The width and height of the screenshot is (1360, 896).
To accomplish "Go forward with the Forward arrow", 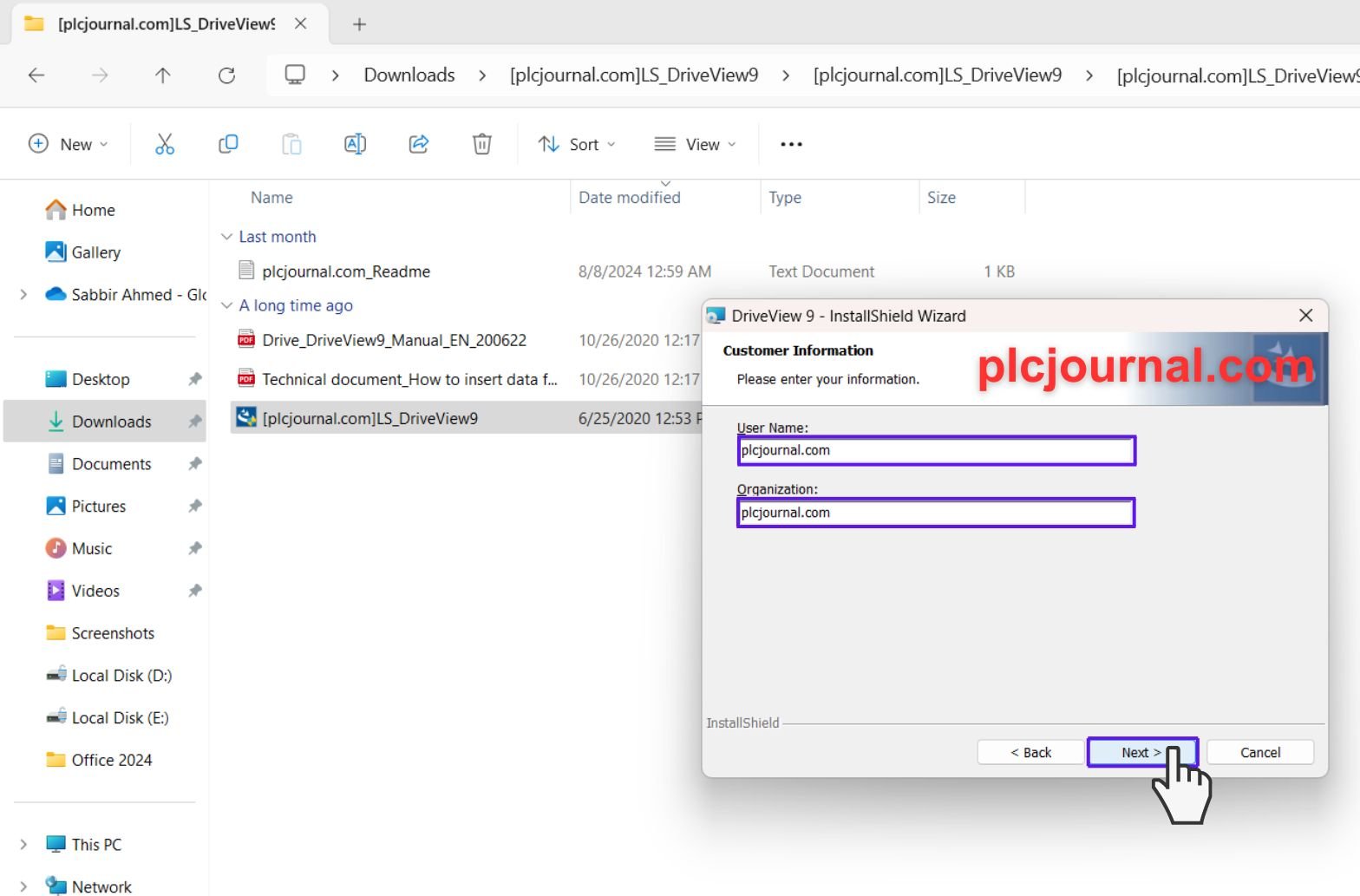I will click(x=100, y=75).
